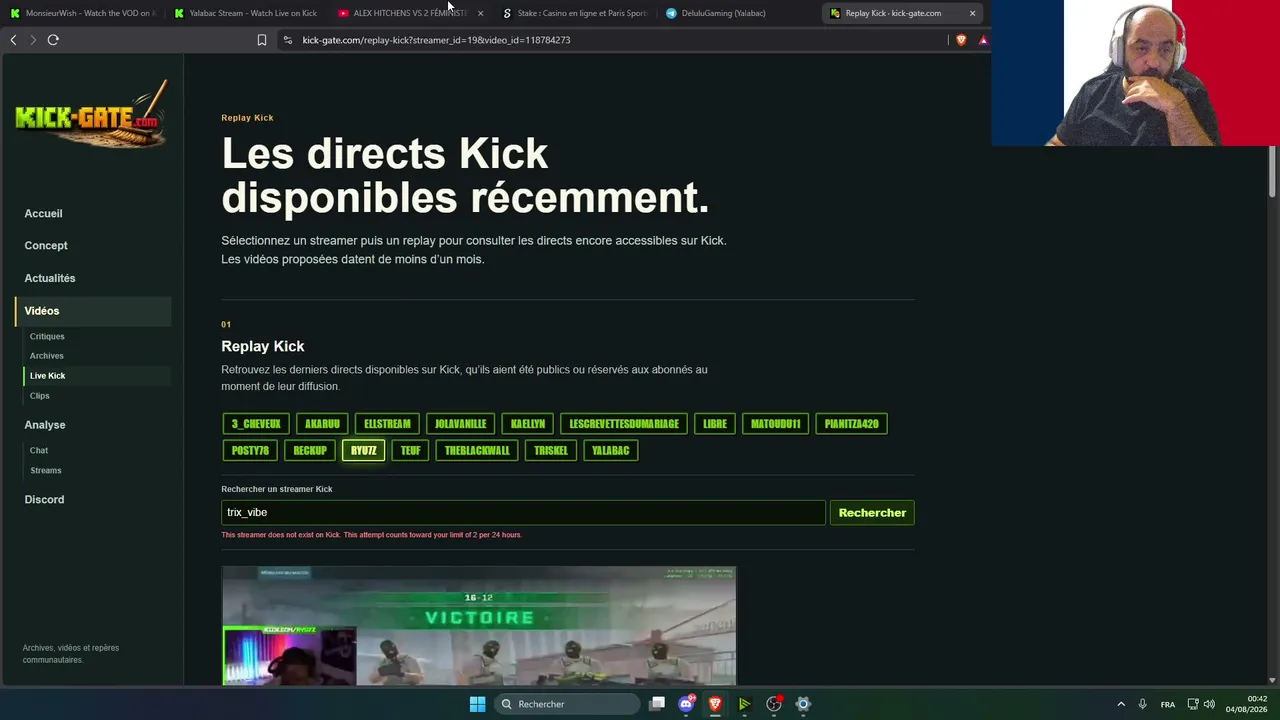
Task: Select streamer ELLSTREAM
Action: click(x=387, y=424)
